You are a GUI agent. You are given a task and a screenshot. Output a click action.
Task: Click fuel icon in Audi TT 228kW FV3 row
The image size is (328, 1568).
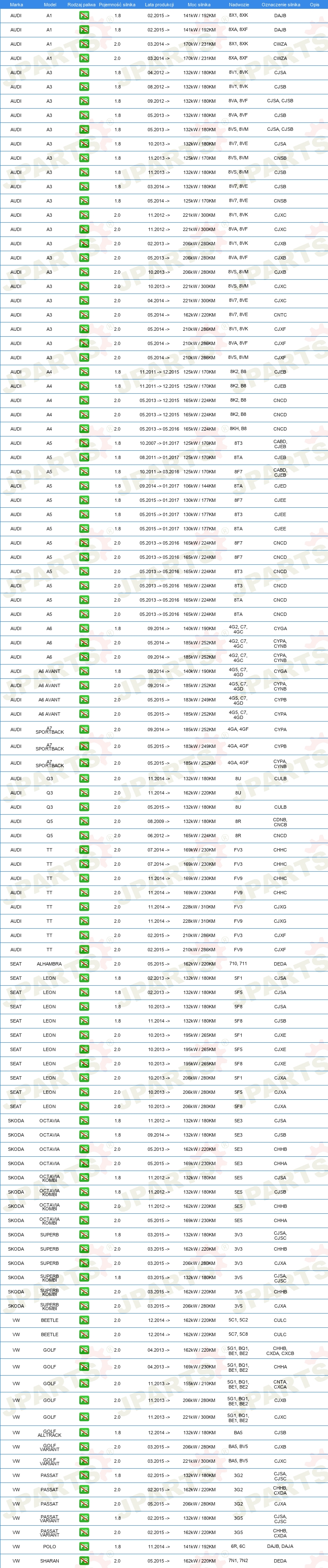pos(84,906)
